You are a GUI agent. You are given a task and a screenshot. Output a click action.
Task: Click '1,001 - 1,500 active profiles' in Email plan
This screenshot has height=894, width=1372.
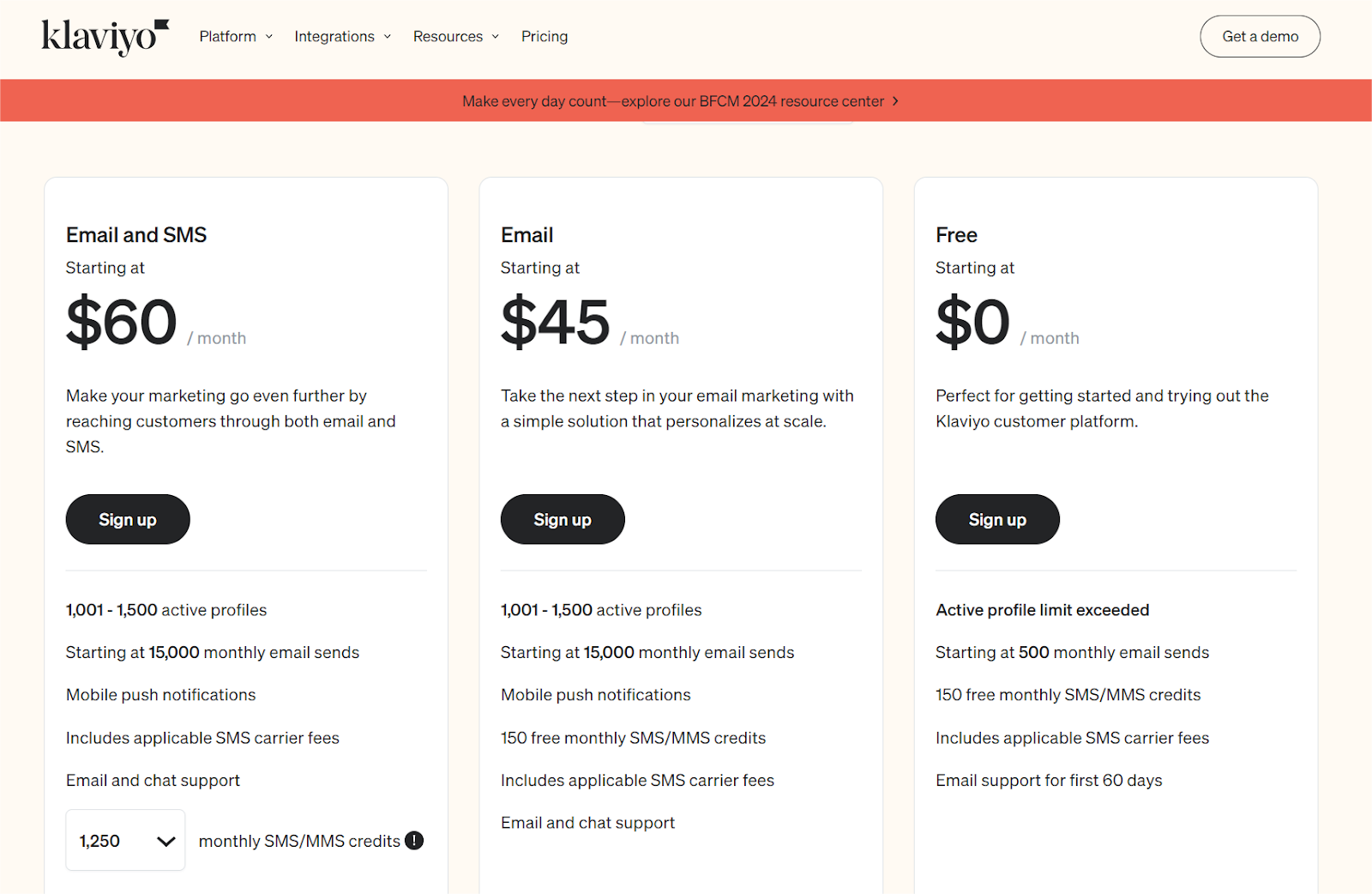601,610
